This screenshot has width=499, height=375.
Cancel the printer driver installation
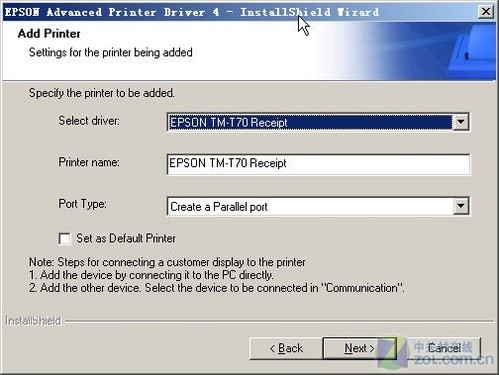click(x=444, y=348)
